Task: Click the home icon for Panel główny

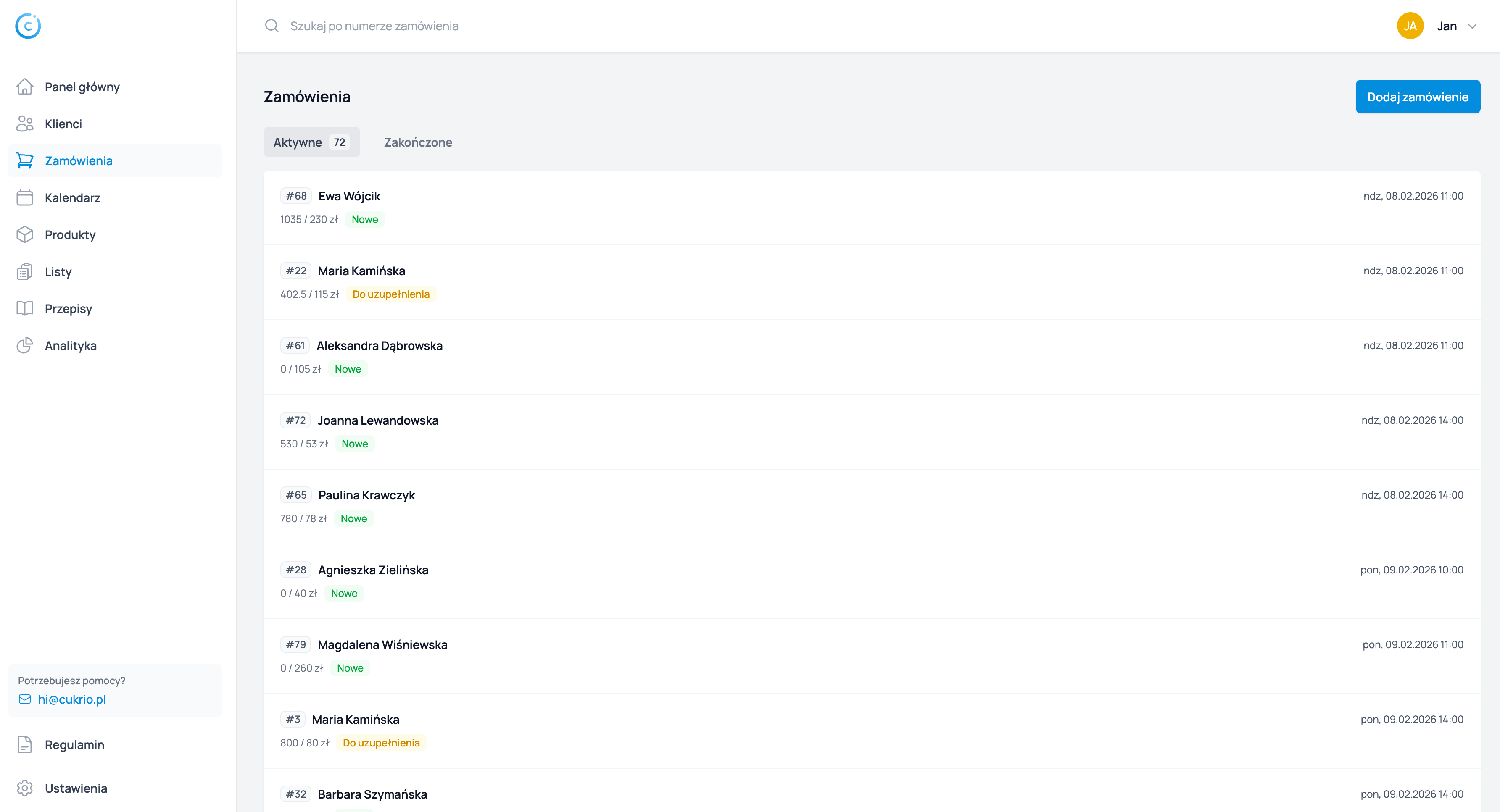Action: (24, 87)
